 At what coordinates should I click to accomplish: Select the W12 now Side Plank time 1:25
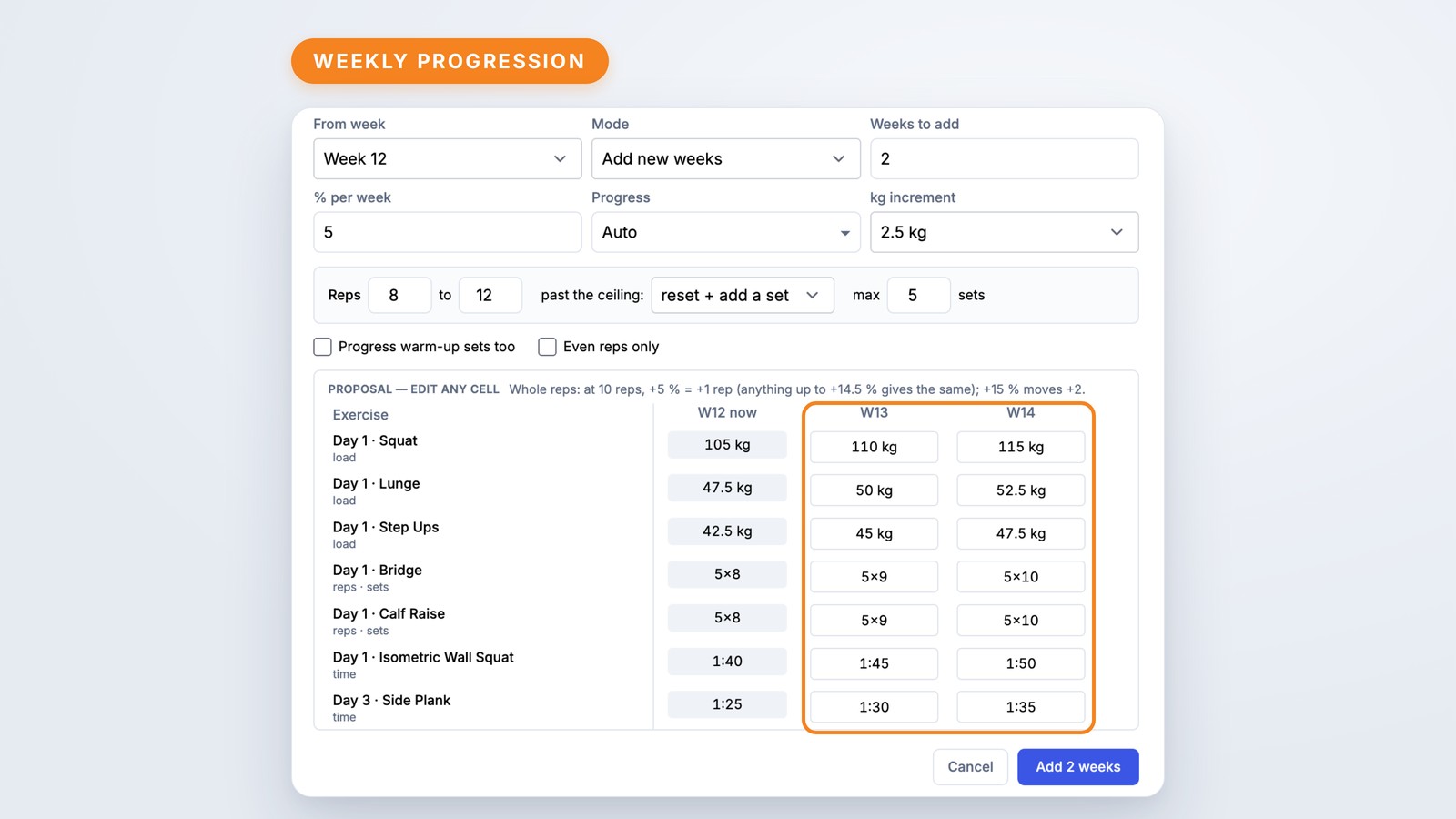727,704
